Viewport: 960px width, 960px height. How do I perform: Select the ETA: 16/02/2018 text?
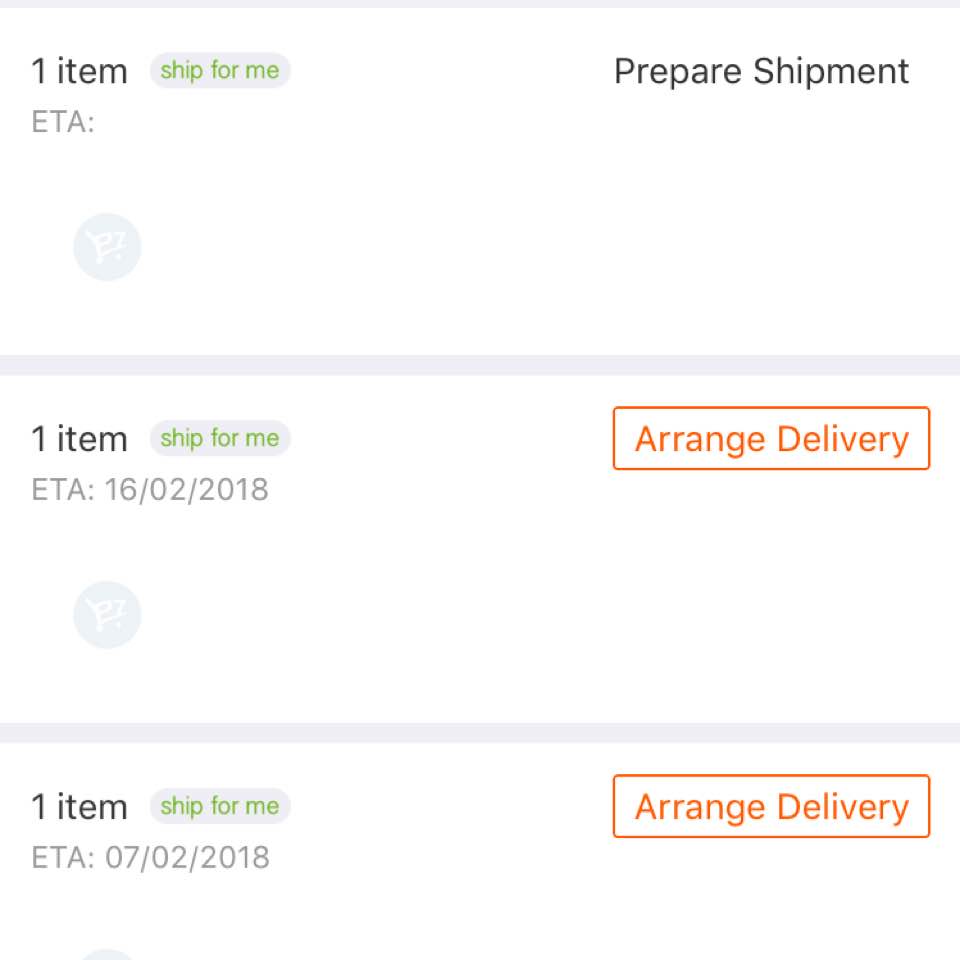click(150, 490)
